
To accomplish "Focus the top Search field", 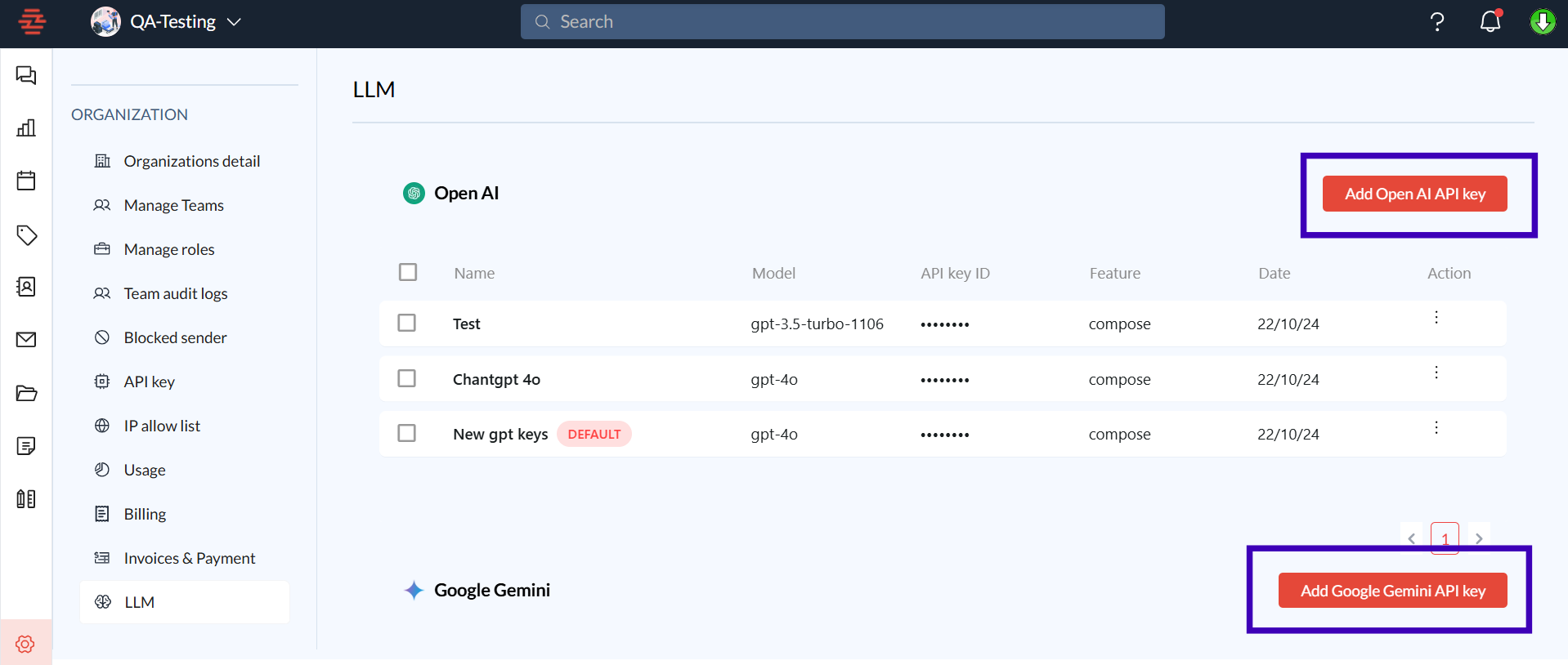I will (x=842, y=22).
